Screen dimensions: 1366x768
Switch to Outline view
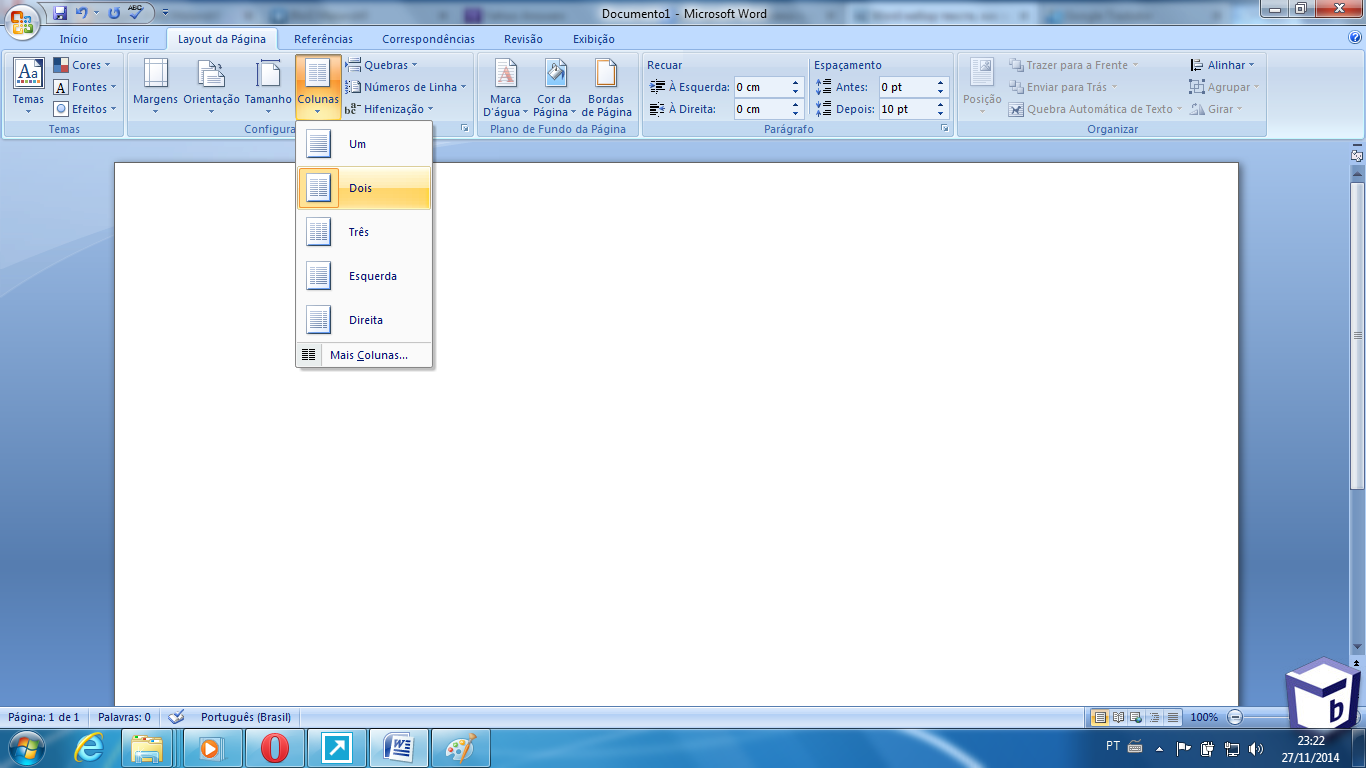[x=1155, y=717]
